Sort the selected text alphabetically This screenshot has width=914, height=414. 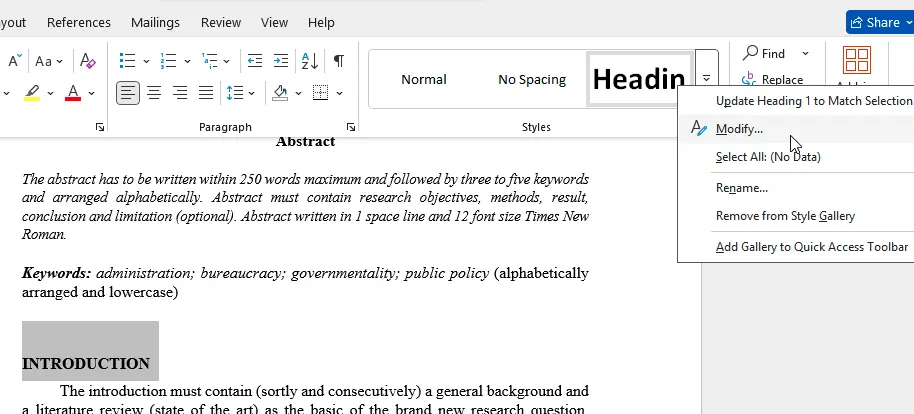(x=311, y=61)
